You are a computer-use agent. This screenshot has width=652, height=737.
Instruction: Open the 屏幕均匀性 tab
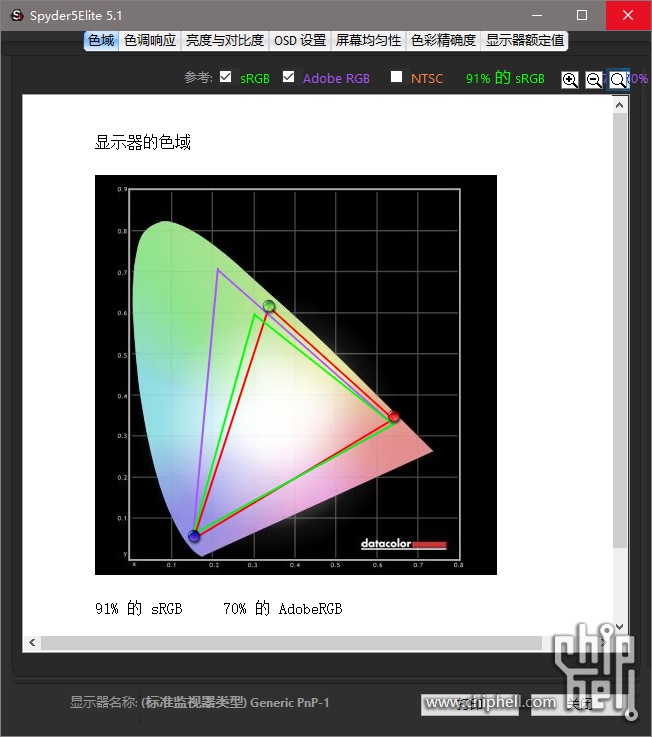[x=369, y=40]
